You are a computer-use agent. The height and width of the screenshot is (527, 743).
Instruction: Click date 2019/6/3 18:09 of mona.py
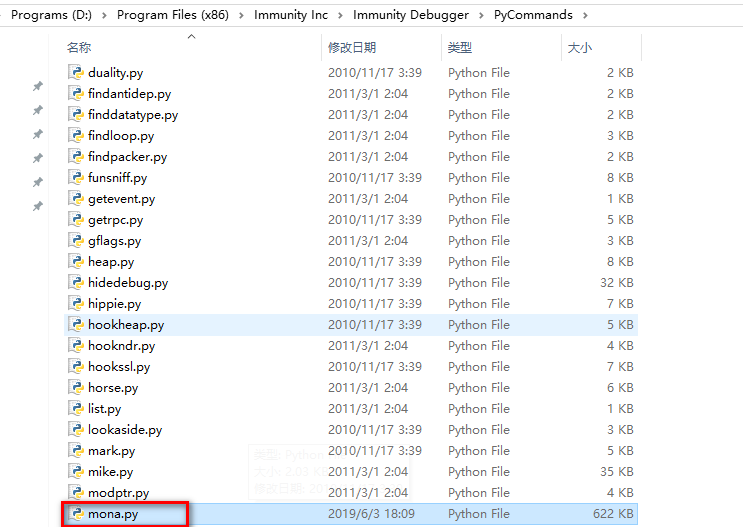[x=371, y=514]
